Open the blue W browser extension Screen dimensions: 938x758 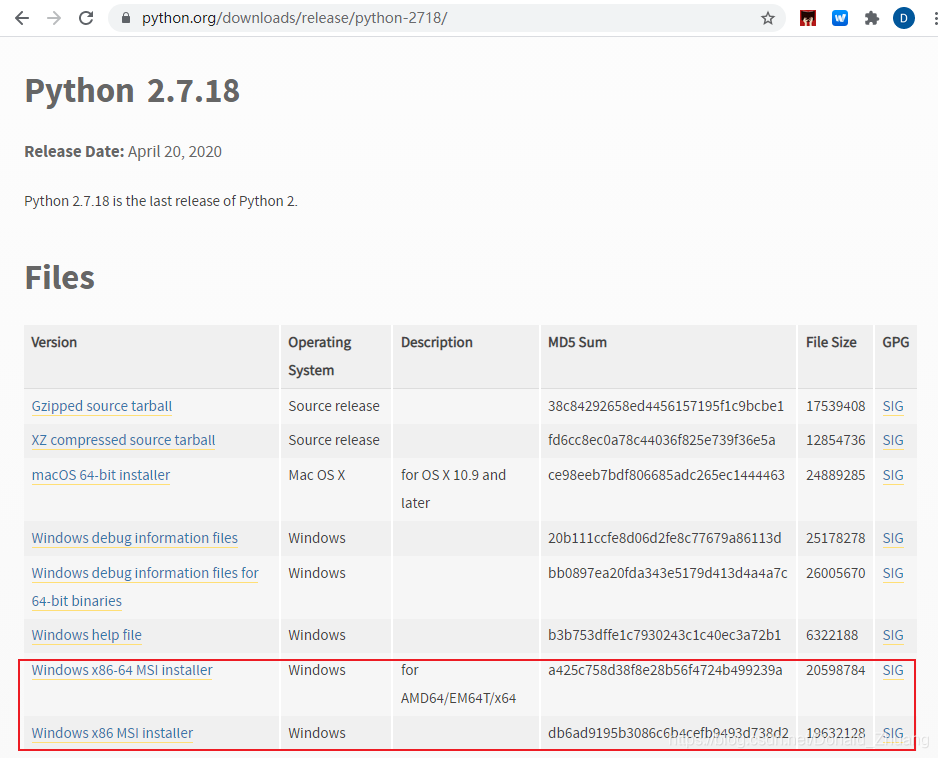pos(840,19)
